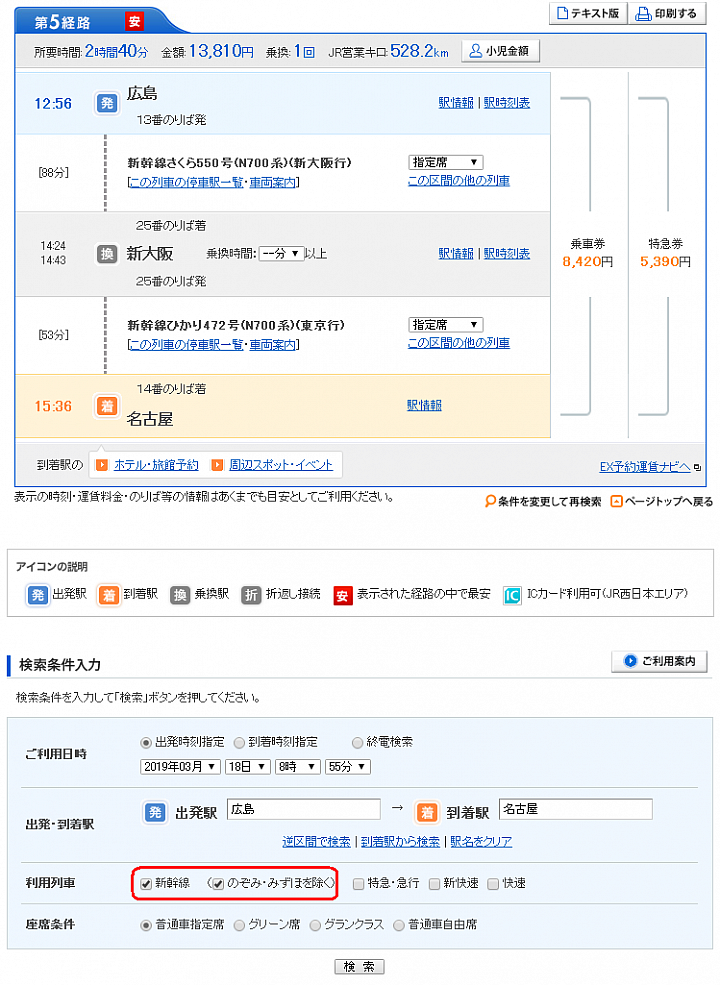Open 駅情報 link for 新大阪 station

[455, 253]
